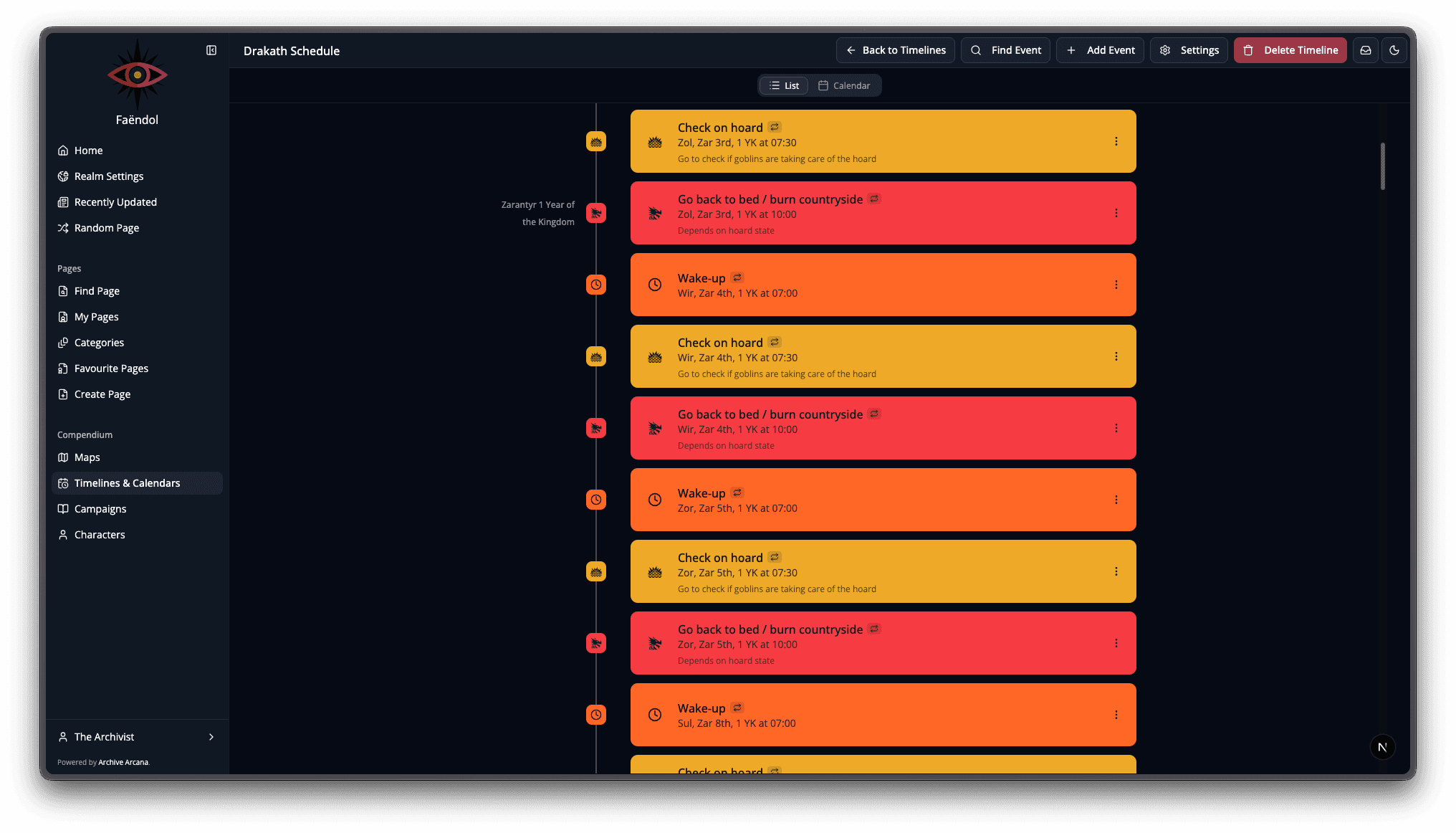Keep List view selected in the view toggle
This screenshot has width=1456, height=833.
(783, 85)
